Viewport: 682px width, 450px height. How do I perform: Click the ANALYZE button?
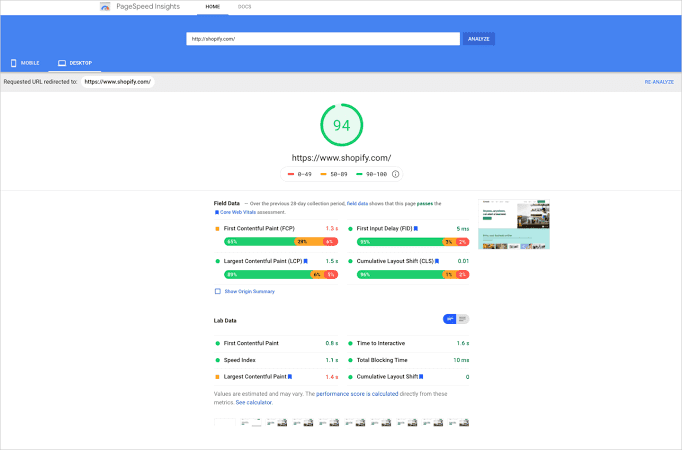pos(478,39)
